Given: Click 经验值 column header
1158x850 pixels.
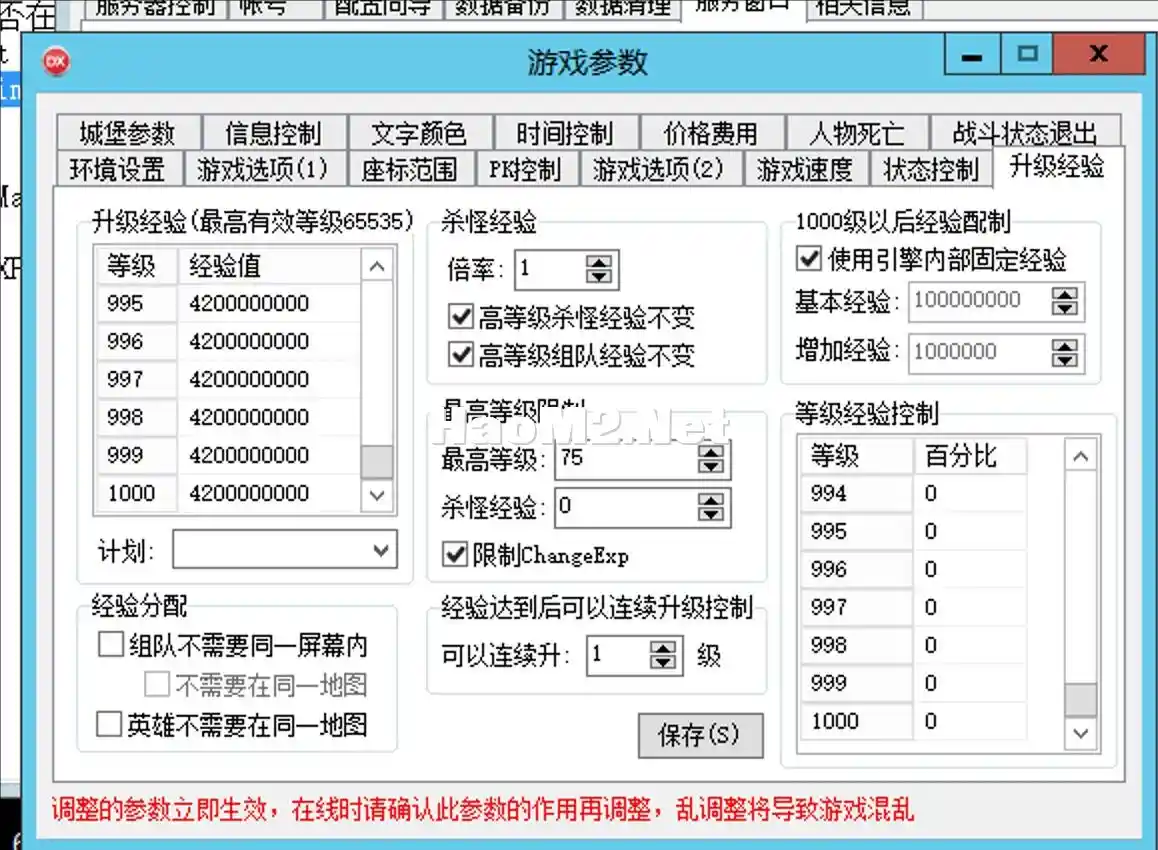Looking at the screenshot, I should (x=269, y=265).
